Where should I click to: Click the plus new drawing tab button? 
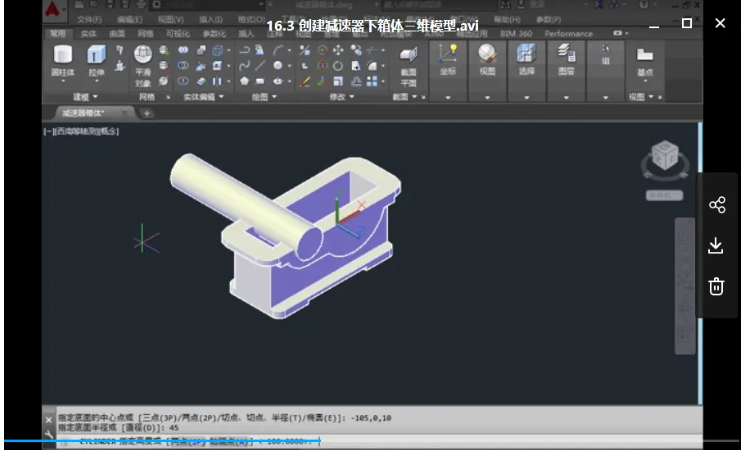[147, 113]
